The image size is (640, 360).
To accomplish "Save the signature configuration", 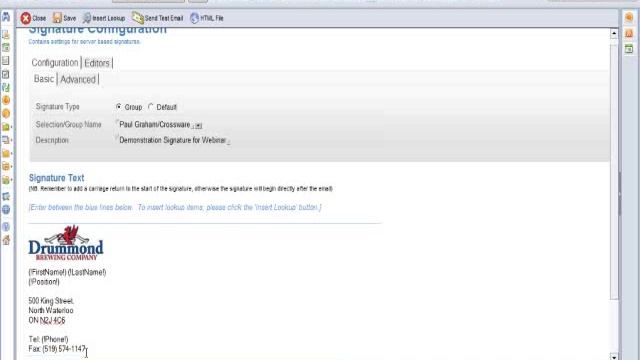I will coord(64,18).
